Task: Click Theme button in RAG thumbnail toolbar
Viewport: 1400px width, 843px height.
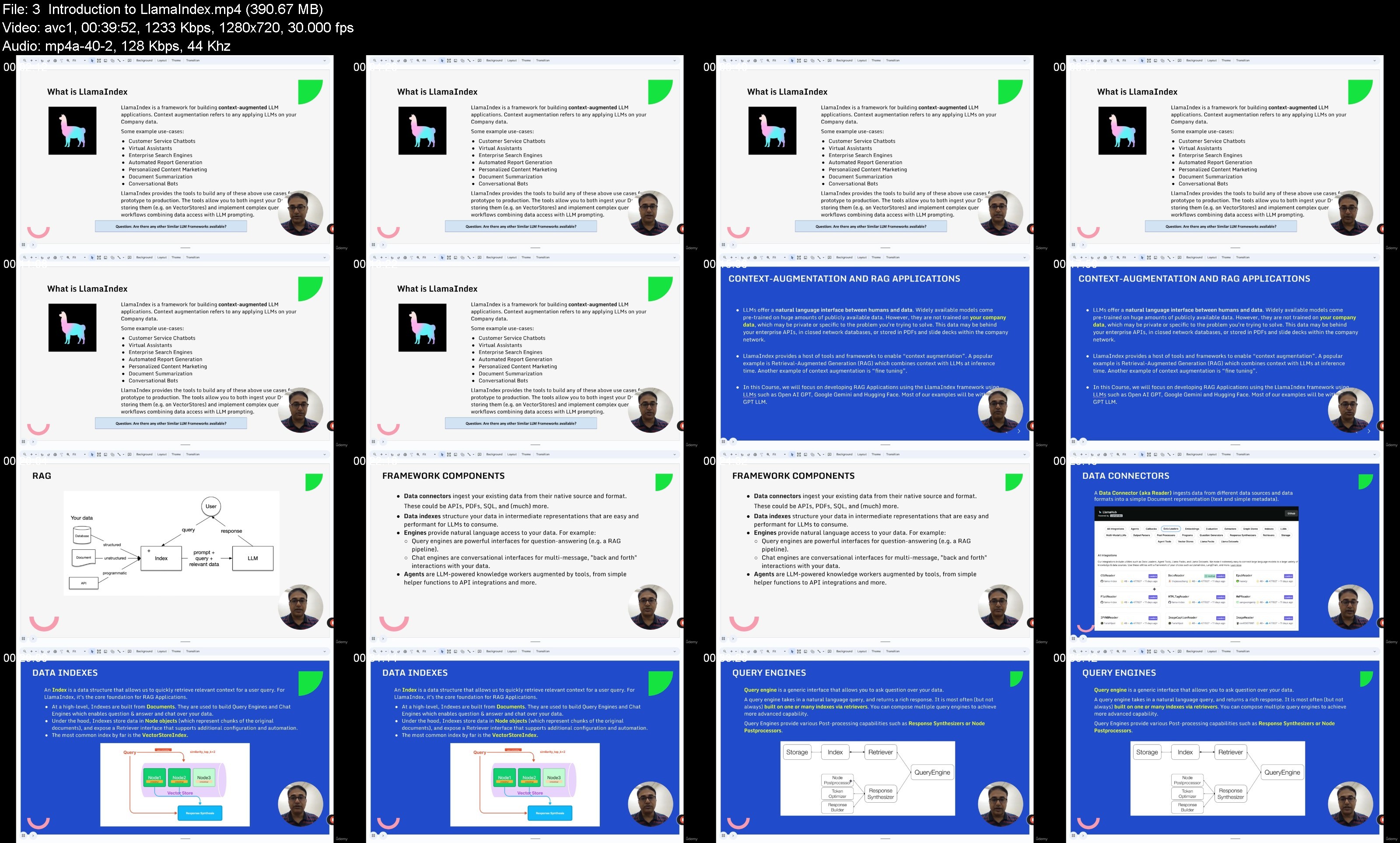Action: point(177,454)
